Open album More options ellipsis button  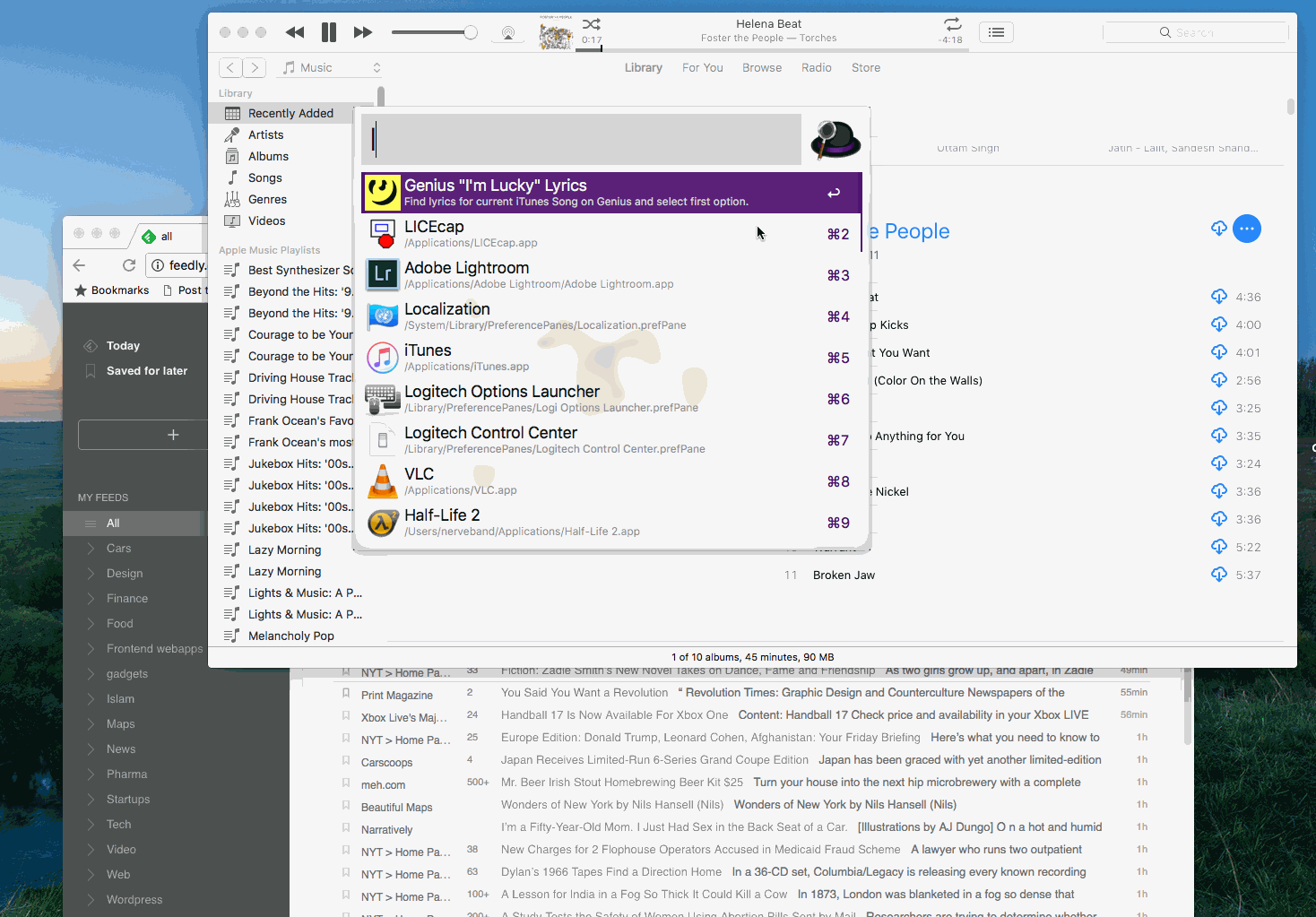(x=1247, y=229)
